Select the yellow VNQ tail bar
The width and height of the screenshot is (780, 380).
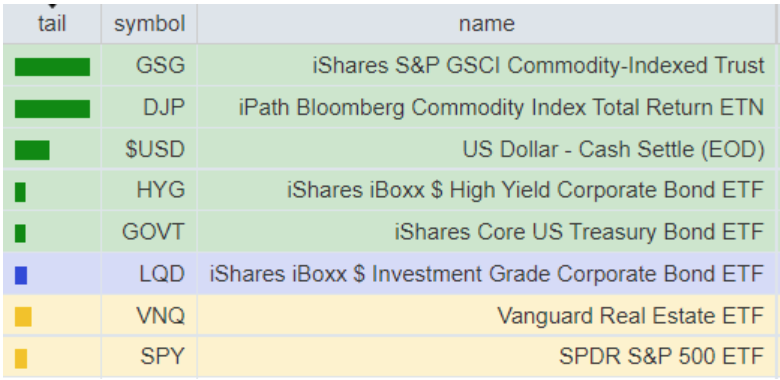(x=23, y=317)
